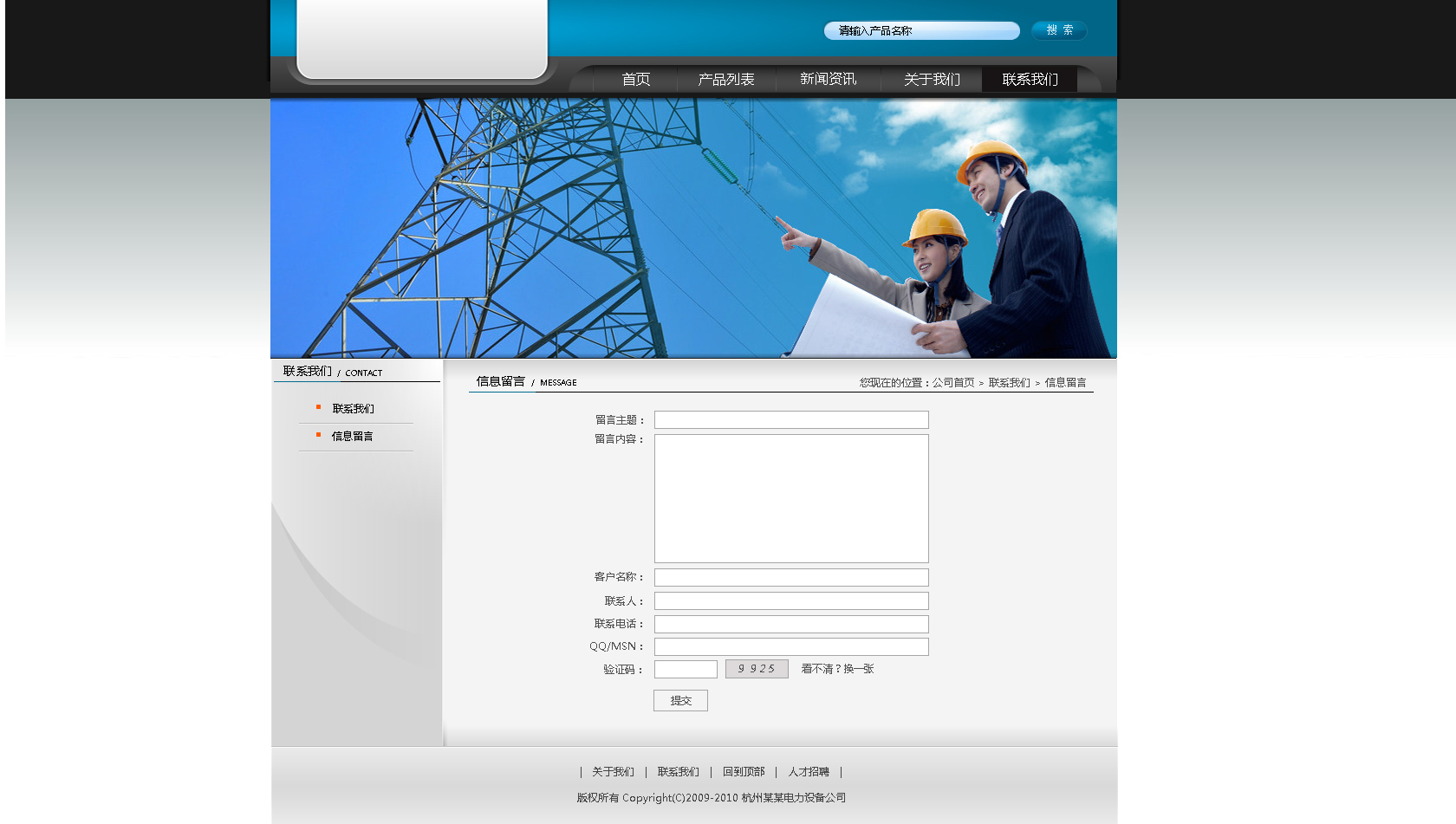Open the 产品列表 navigation tab

[726, 79]
